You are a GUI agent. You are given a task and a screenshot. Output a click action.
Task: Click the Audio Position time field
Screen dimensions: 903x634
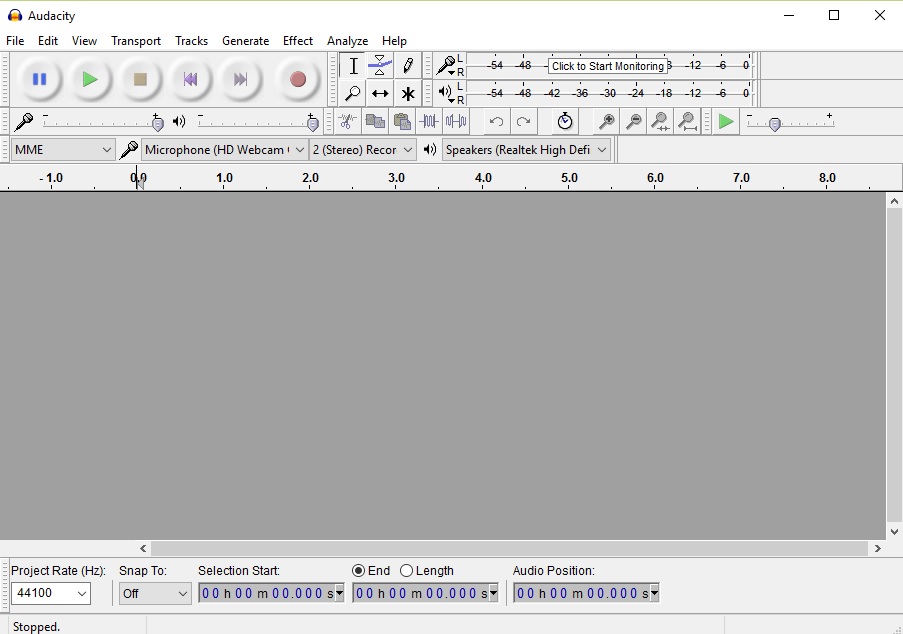[x=582, y=593]
